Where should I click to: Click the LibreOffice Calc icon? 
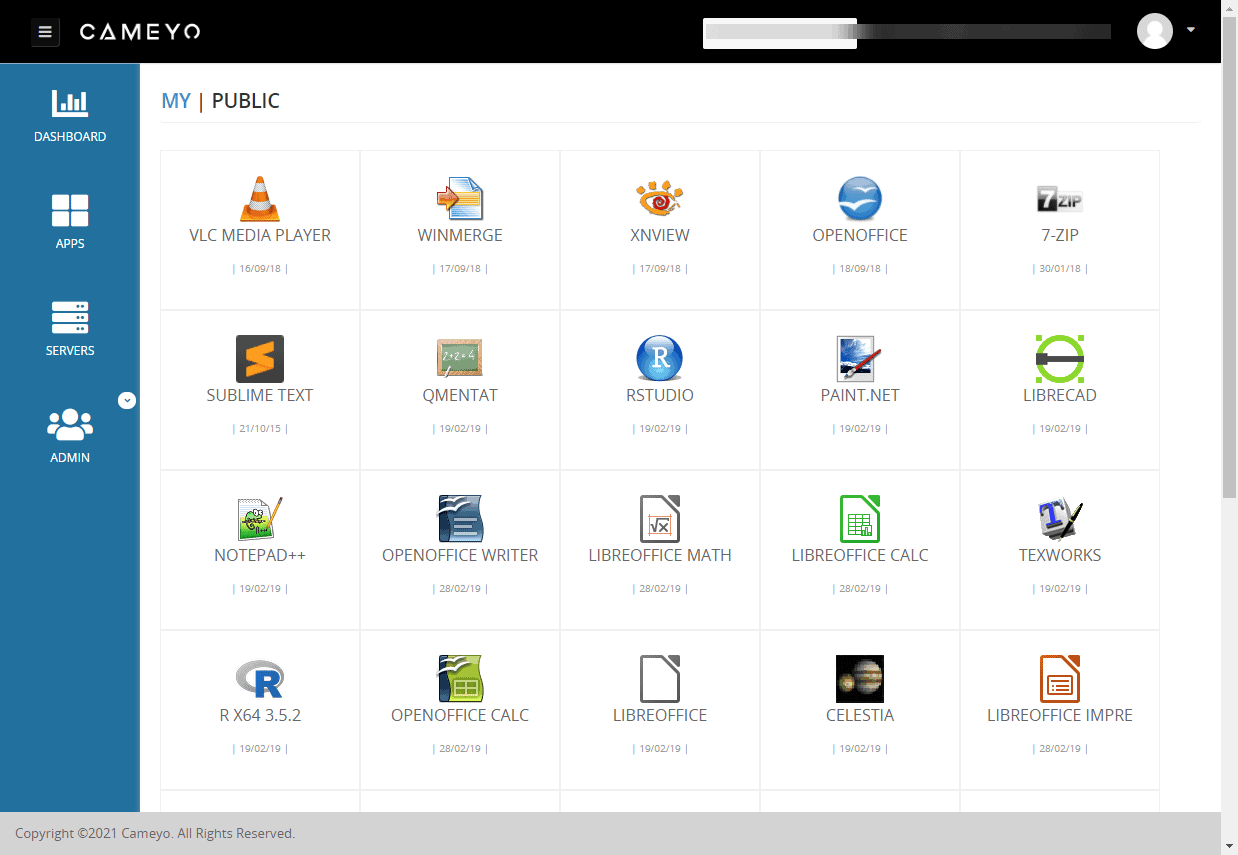pos(860,518)
